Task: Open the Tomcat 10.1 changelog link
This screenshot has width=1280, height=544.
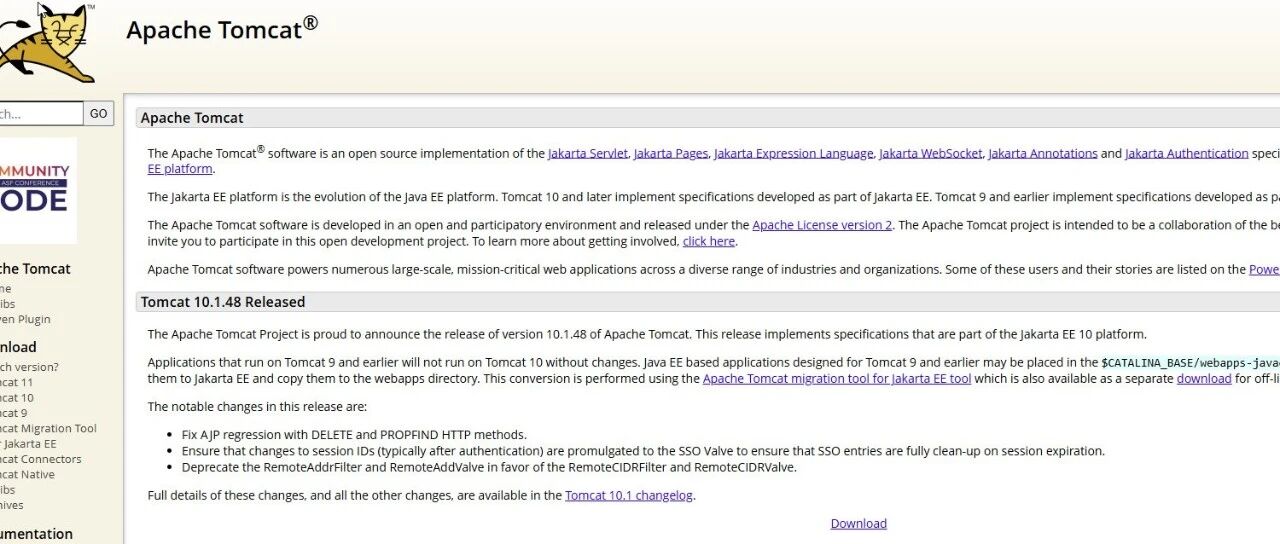Action: pyautogui.click(x=629, y=495)
